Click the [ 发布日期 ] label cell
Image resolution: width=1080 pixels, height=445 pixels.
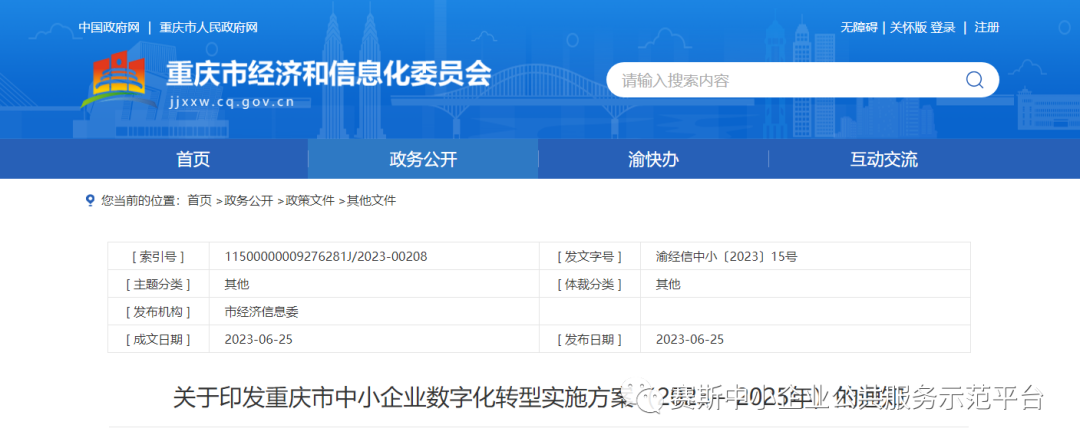[x=590, y=340]
